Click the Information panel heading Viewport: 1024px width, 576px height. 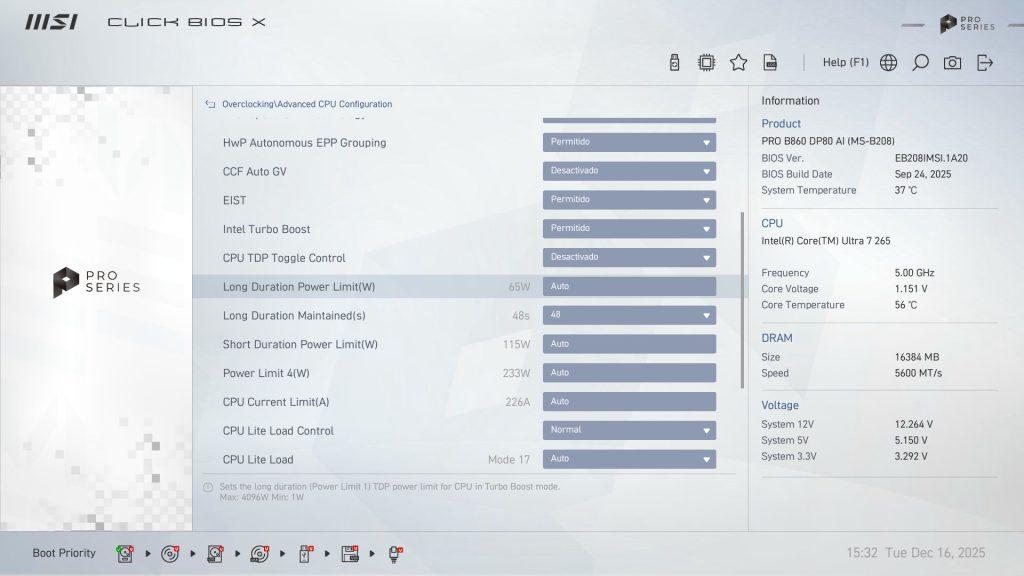[790, 101]
